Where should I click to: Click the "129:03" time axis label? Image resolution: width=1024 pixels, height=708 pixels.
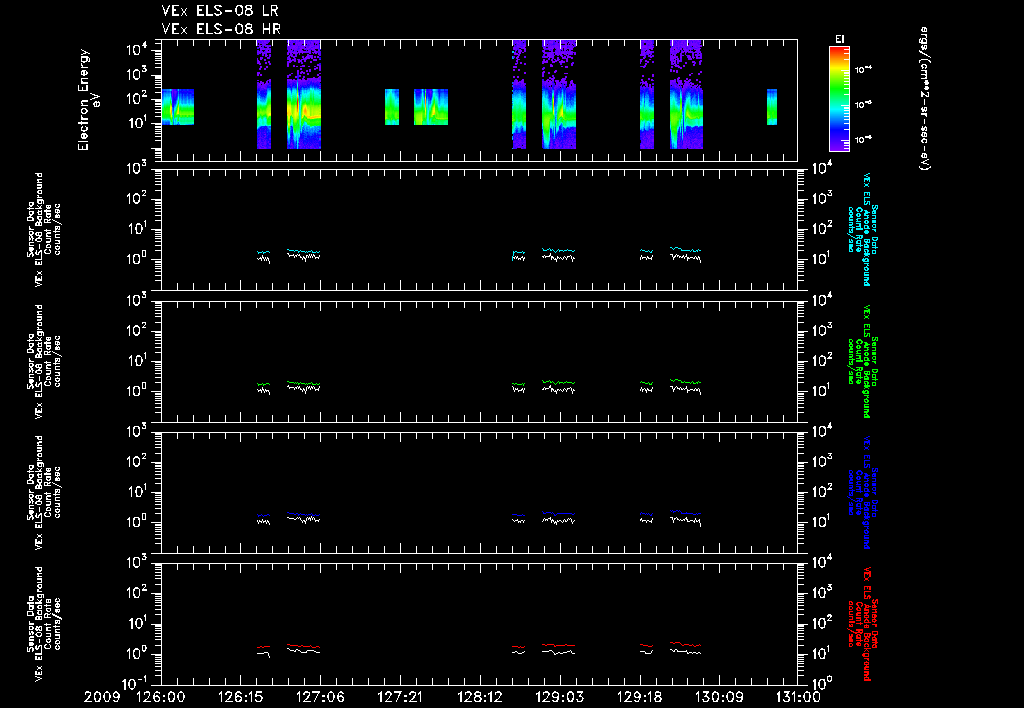(x=559, y=698)
